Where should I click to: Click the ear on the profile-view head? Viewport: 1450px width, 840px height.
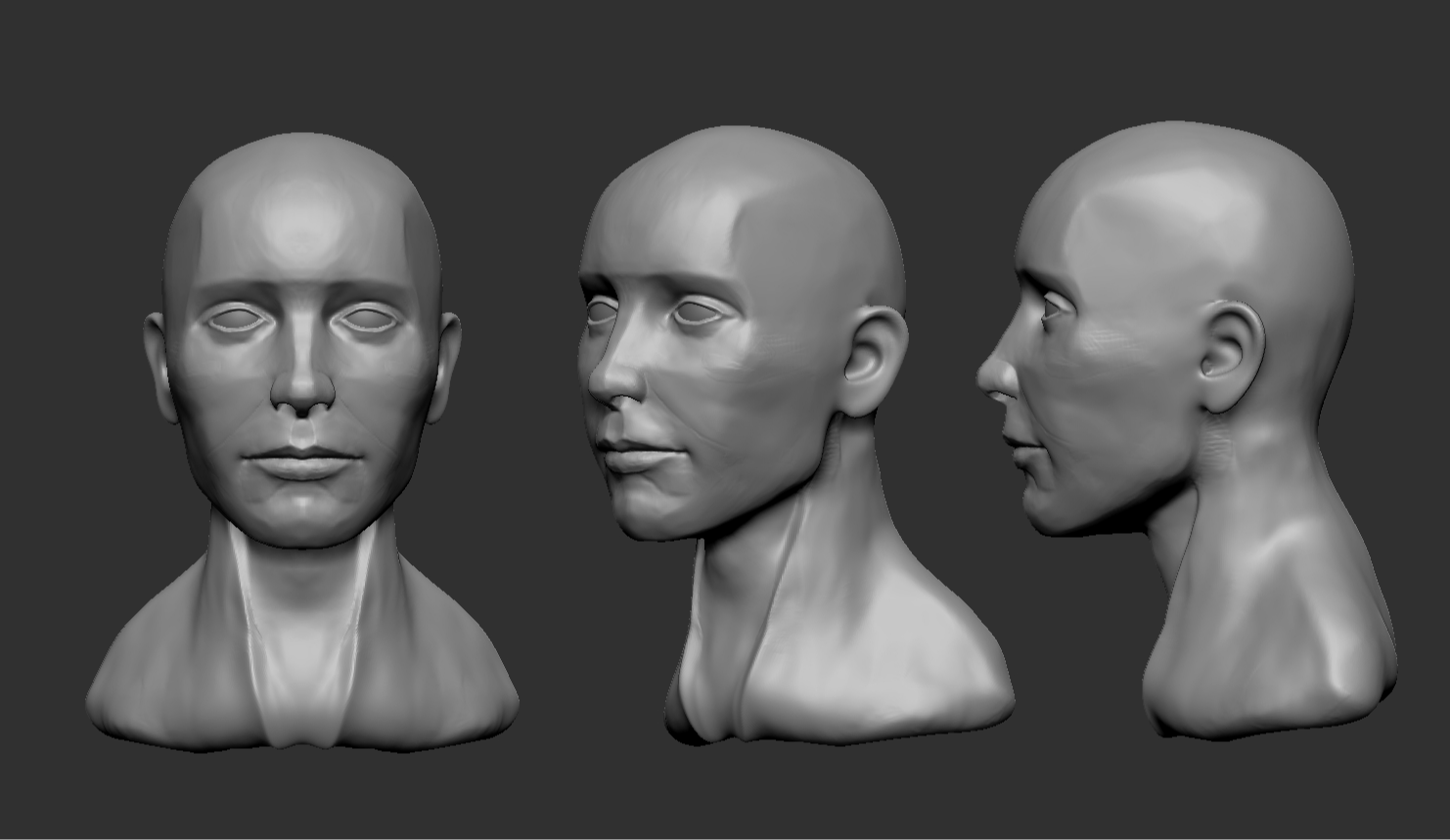(1231, 355)
